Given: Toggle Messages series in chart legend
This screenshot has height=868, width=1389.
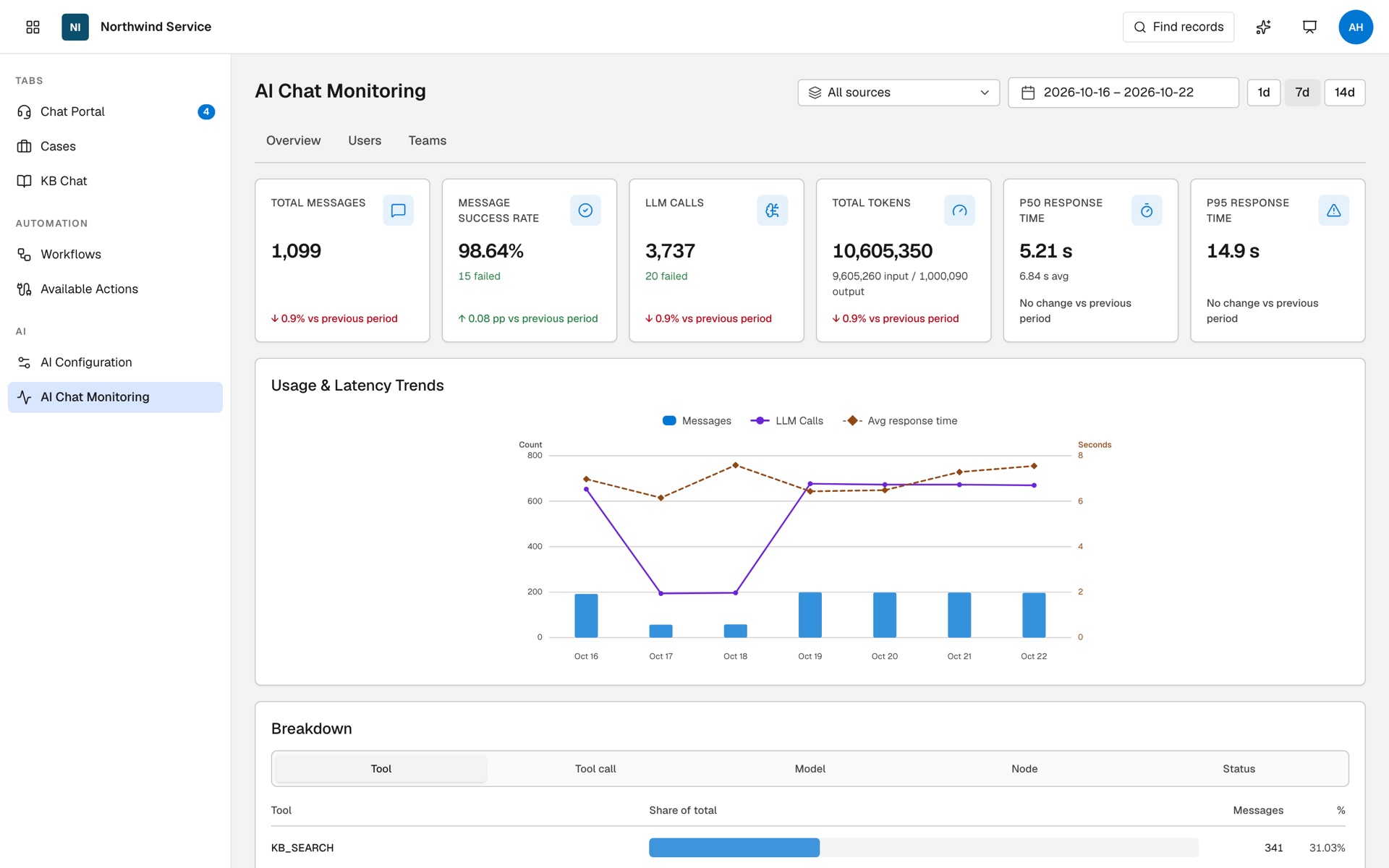Looking at the screenshot, I should 697,421.
